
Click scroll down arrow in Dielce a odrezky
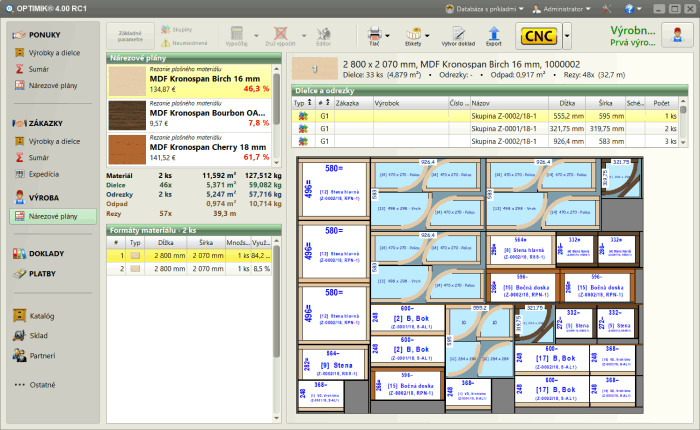(683, 142)
